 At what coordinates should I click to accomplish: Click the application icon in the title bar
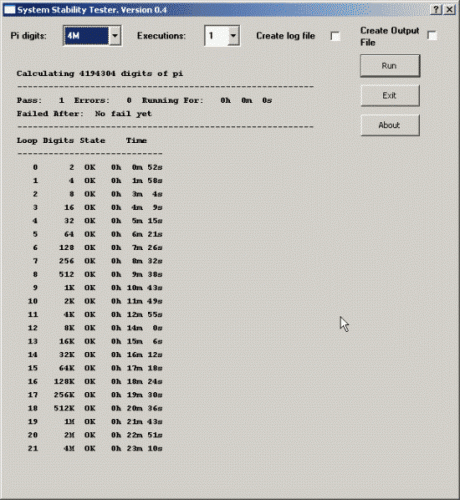9,10
